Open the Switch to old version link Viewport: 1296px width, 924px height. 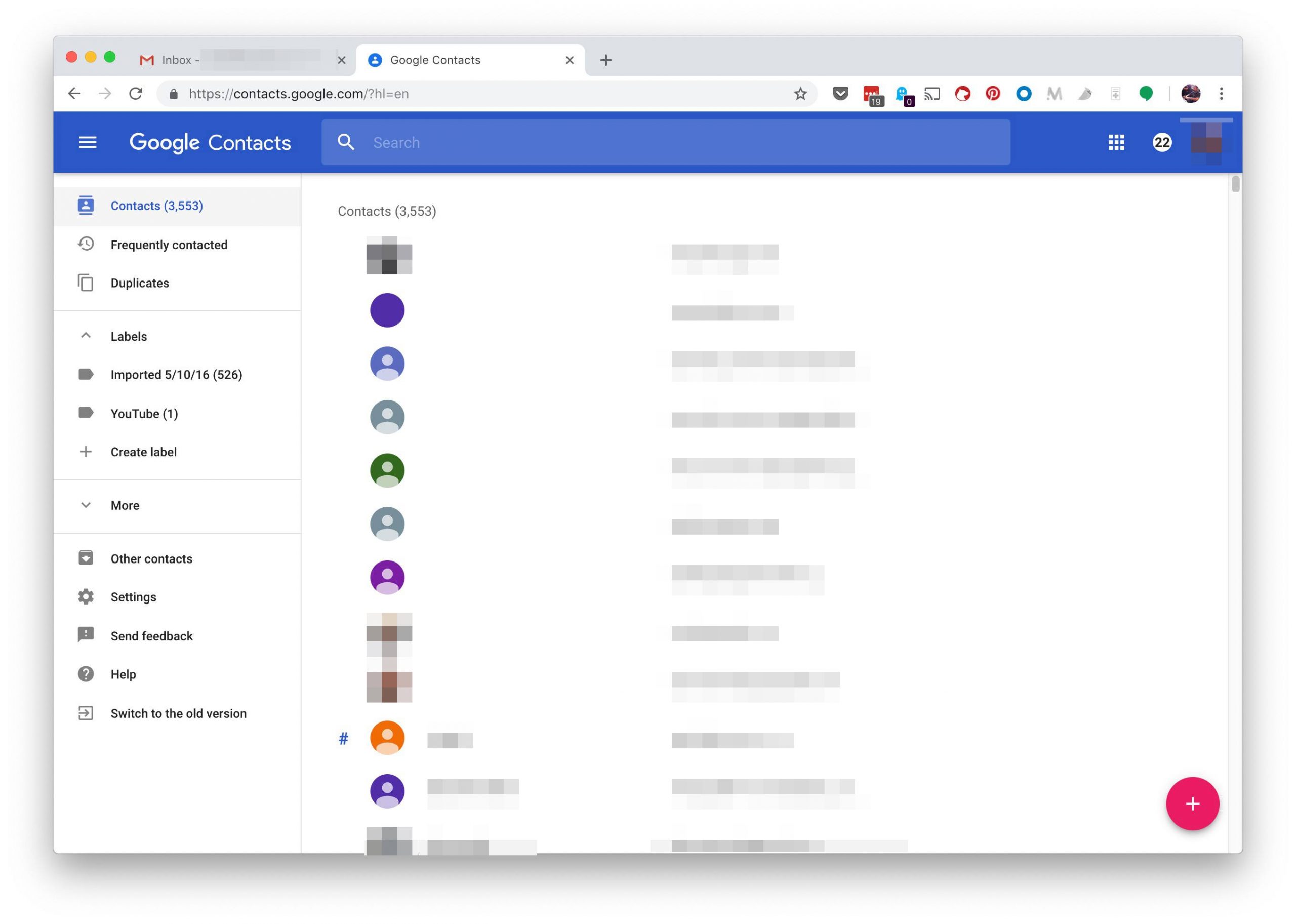point(179,713)
